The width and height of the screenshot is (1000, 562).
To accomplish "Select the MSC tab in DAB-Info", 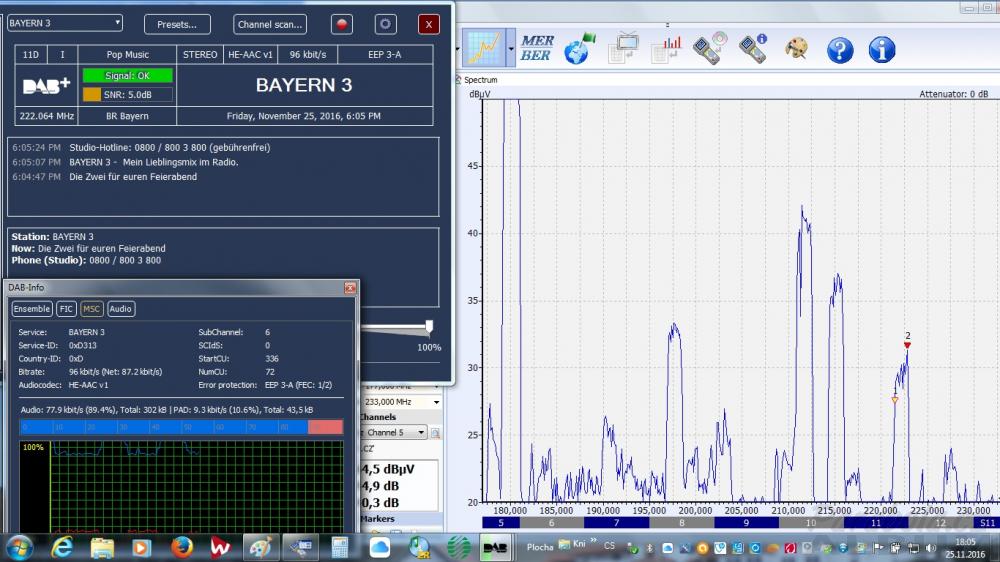I will point(91,309).
